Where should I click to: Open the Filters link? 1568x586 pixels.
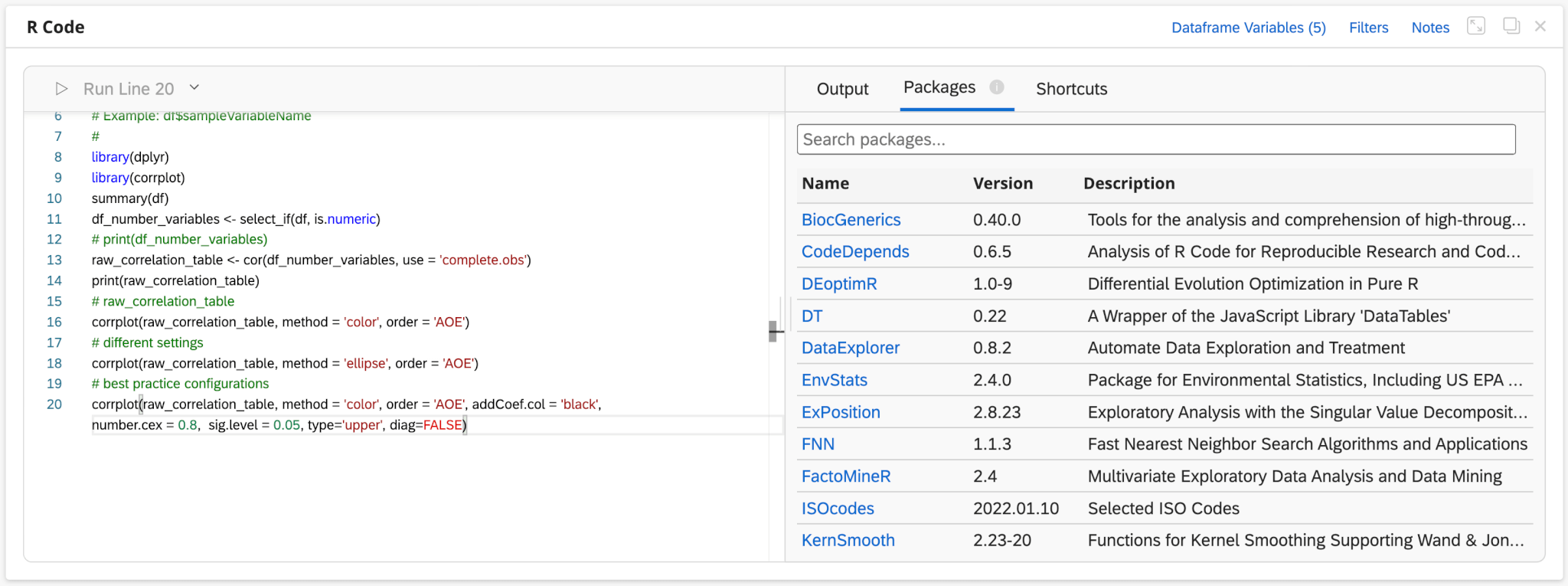tap(1368, 28)
